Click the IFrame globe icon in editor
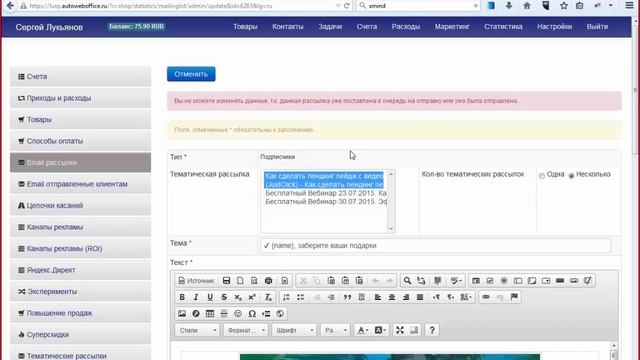The image size is (640, 360). (280, 313)
